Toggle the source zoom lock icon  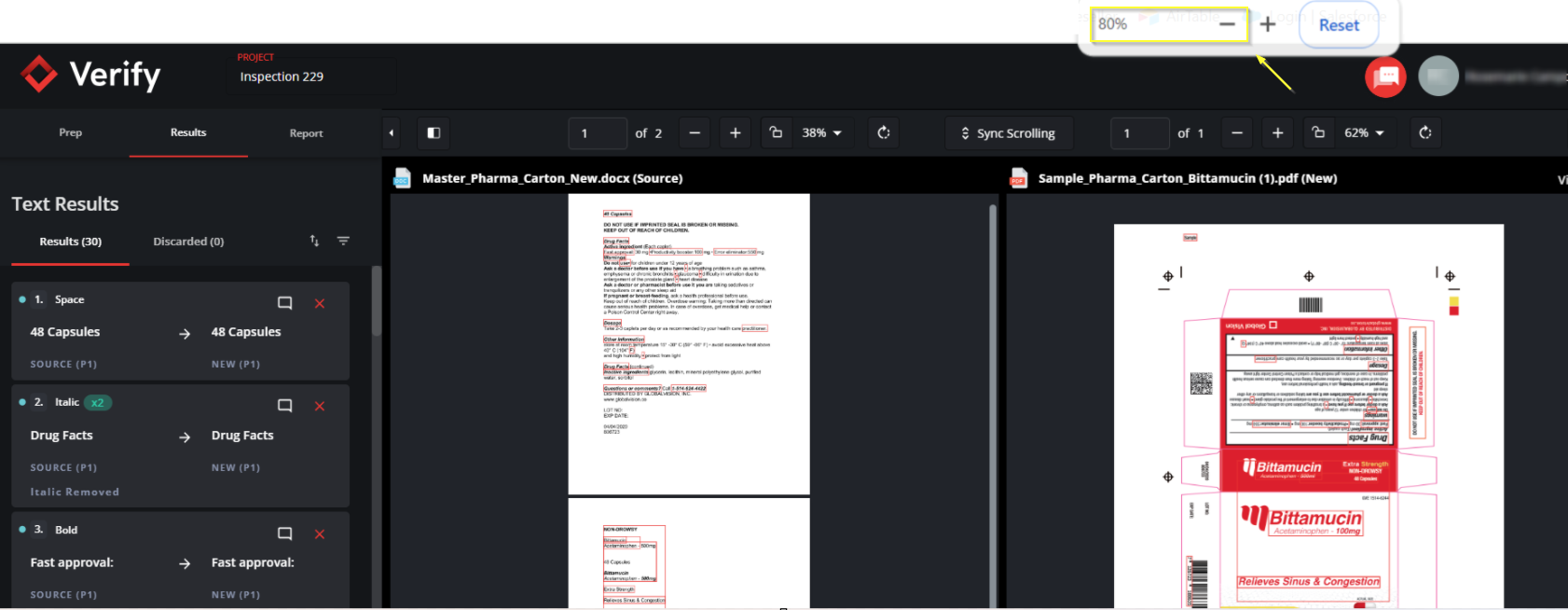pos(776,132)
